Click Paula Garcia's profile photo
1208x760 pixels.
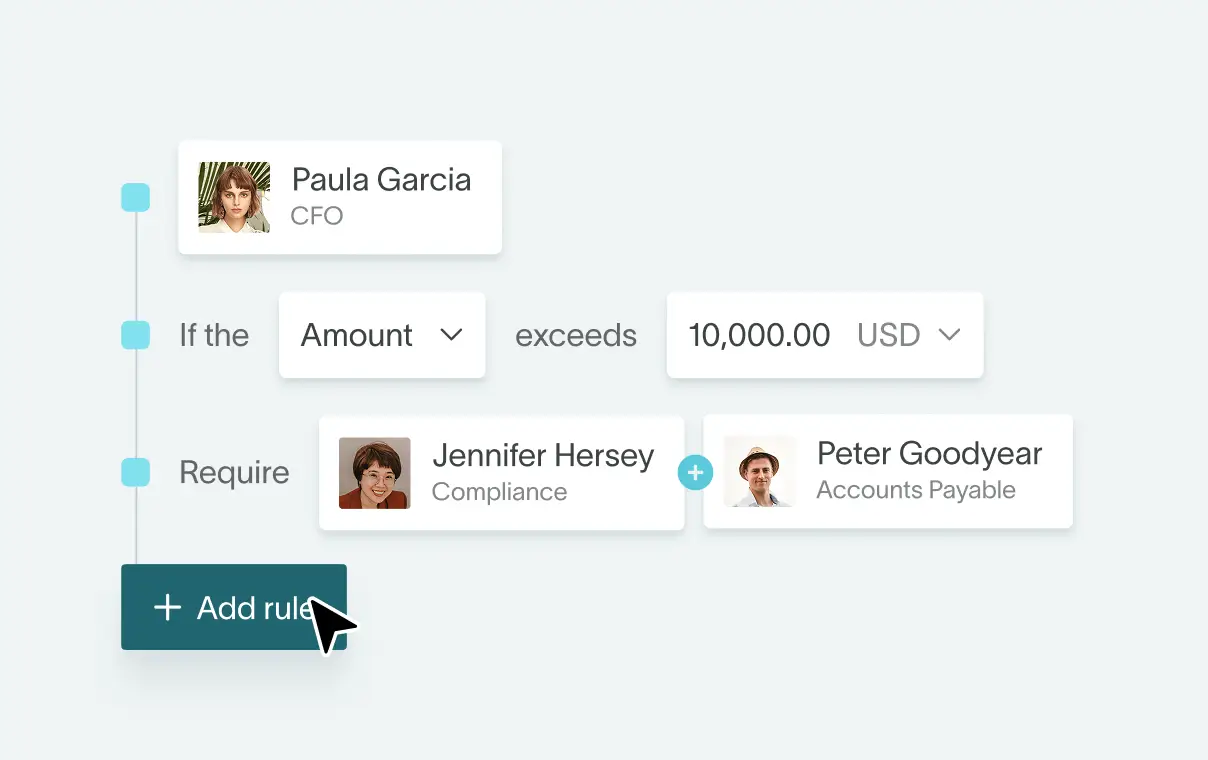click(x=233, y=197)
